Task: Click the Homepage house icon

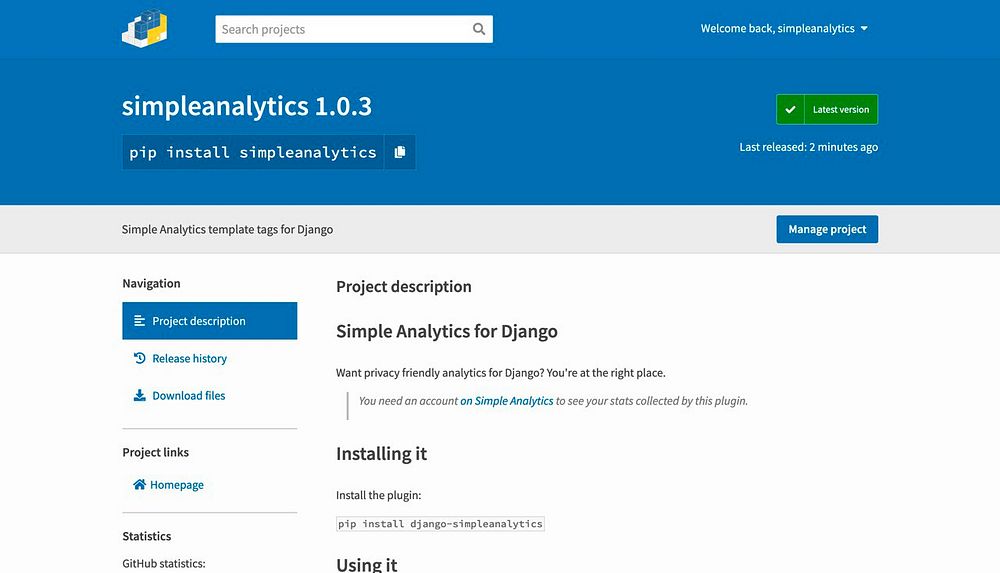Action: point(139,484)
